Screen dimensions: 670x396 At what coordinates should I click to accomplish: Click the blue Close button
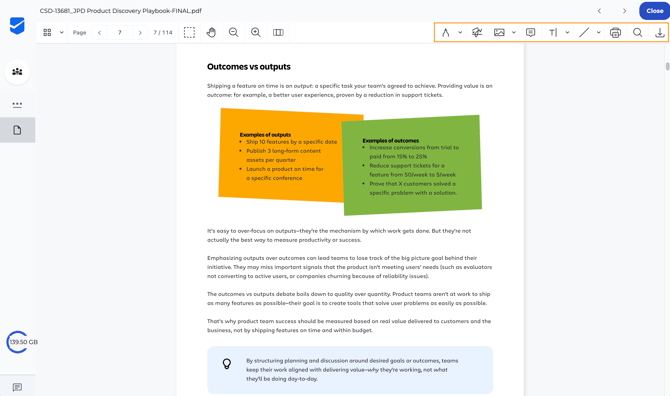point(655,11)
